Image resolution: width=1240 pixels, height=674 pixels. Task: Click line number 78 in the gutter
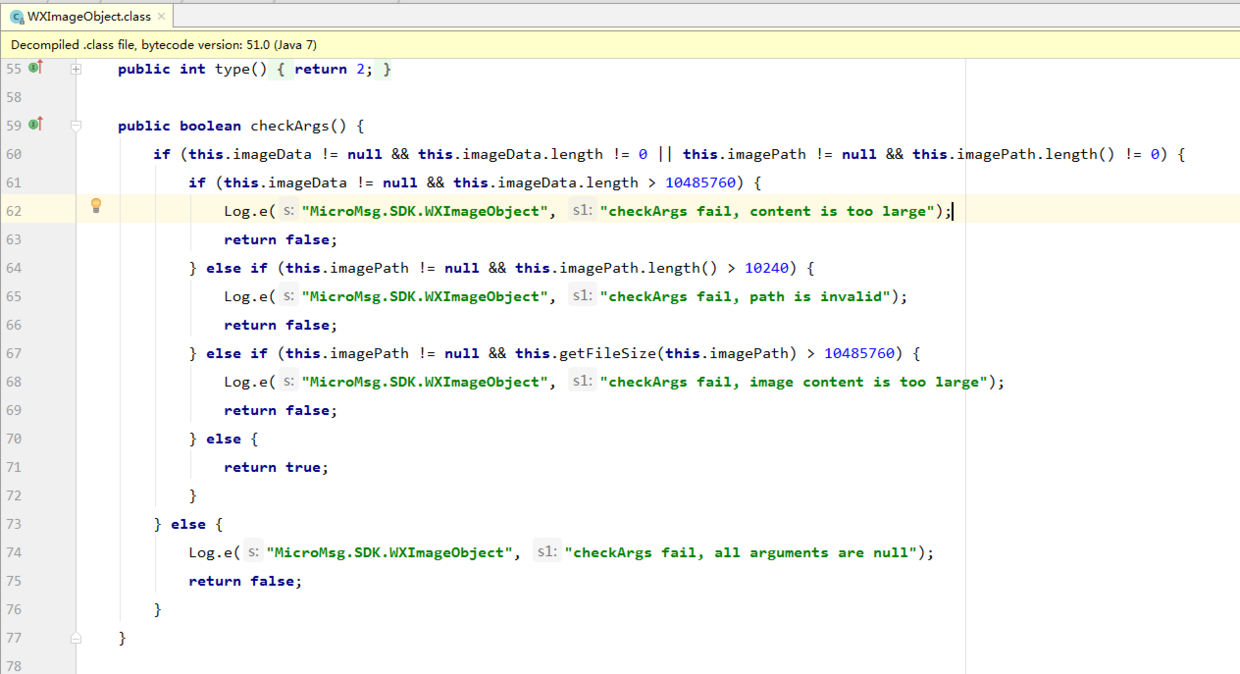[13, 666]
